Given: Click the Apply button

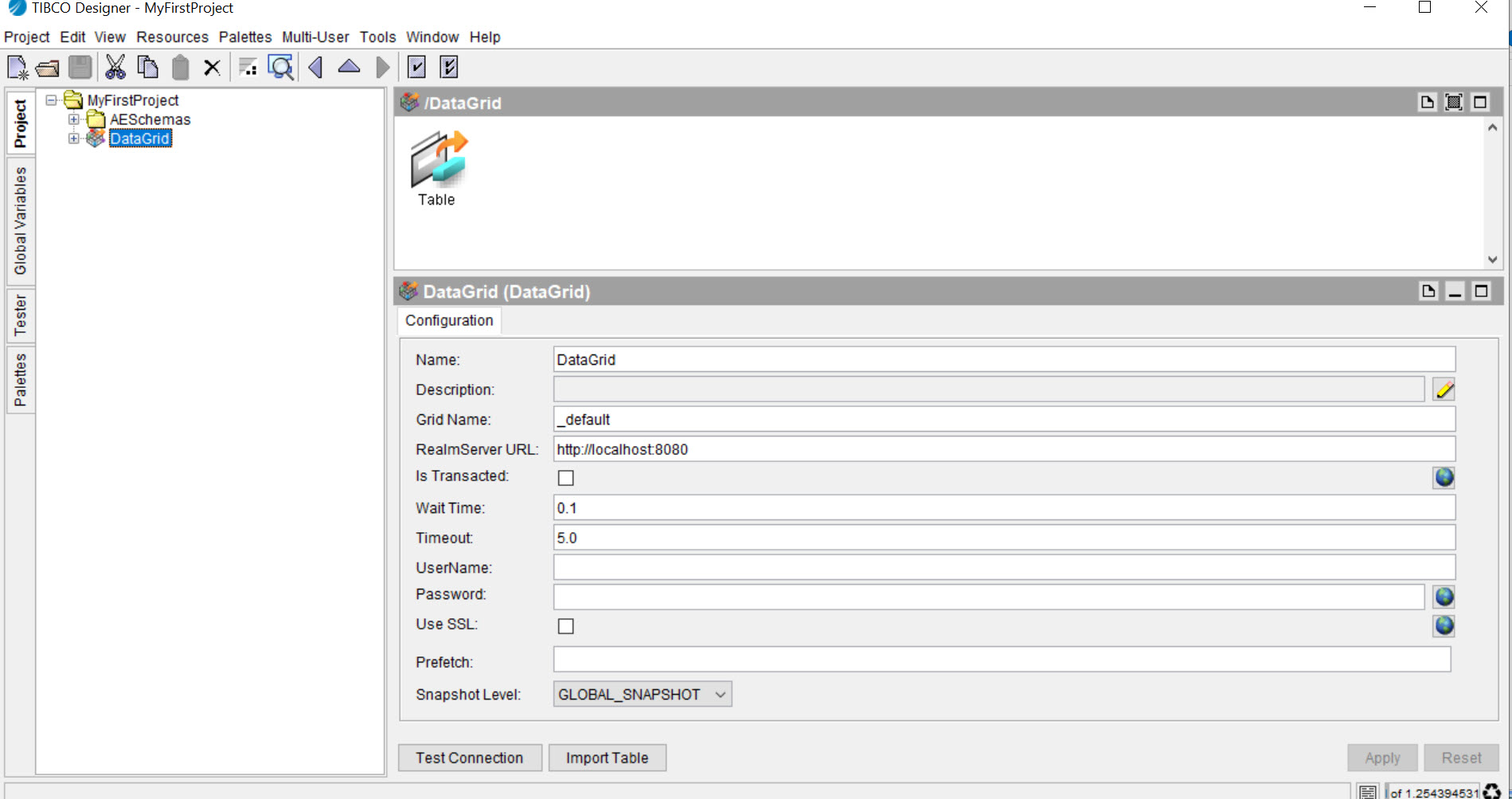Looking at the screenshot, I should 1382,758.
